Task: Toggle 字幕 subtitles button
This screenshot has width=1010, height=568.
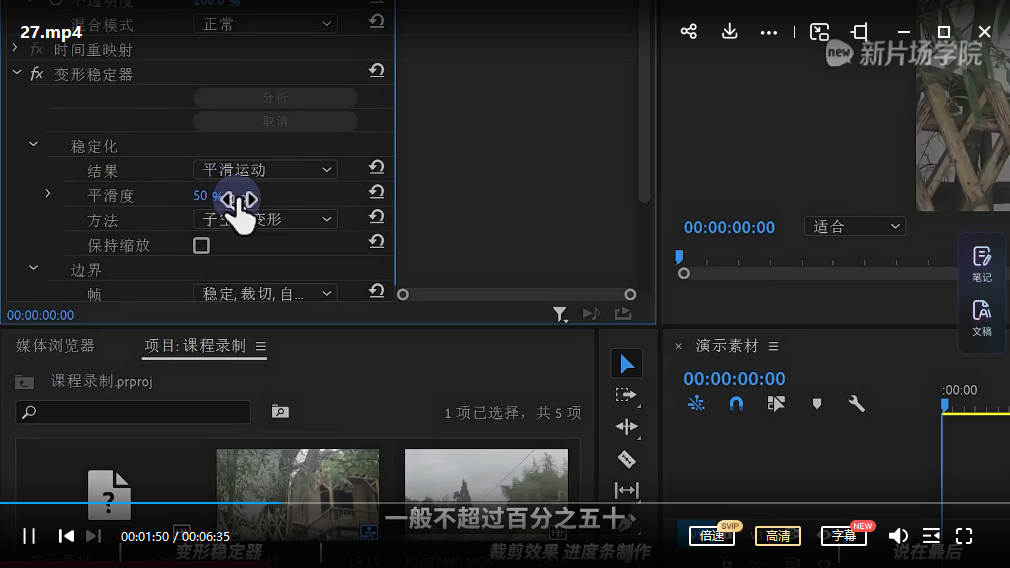Action: pos(844,535)
